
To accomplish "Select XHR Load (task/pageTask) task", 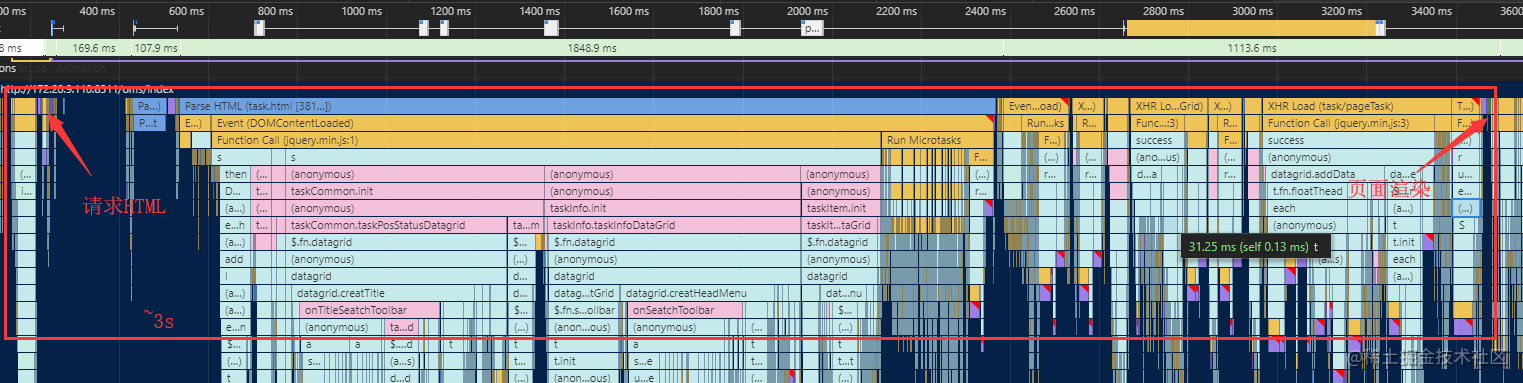I will [1356, 106].
